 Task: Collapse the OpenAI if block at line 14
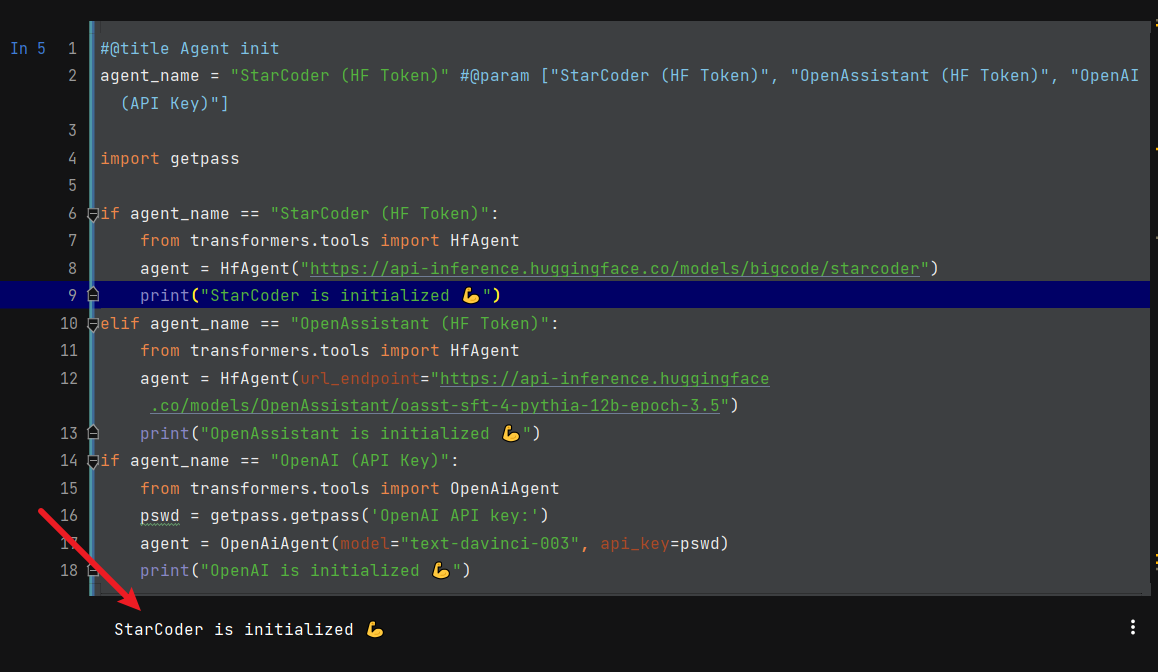[x=93, y=462]
